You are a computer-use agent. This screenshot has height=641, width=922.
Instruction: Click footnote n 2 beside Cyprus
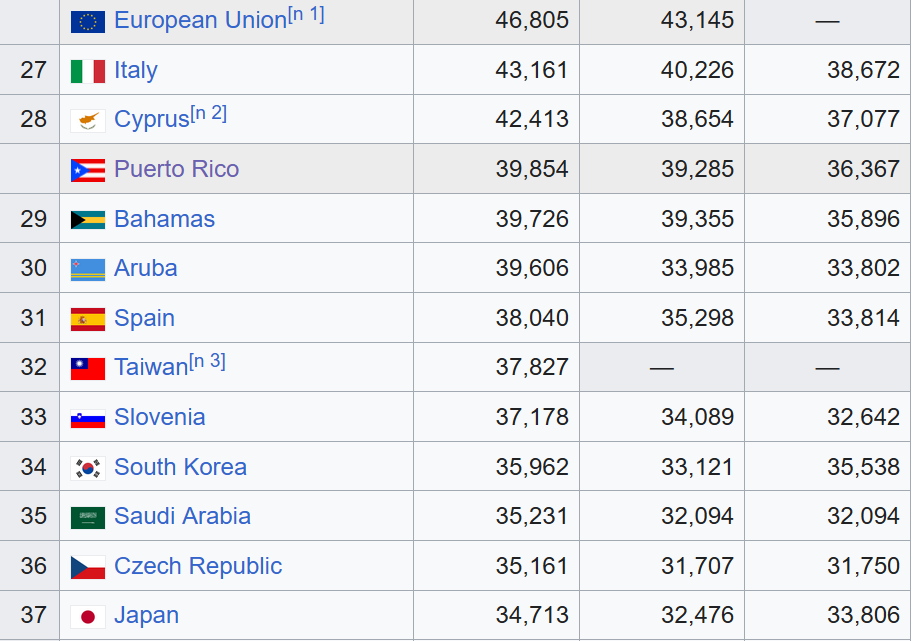[x=209, y=114]
